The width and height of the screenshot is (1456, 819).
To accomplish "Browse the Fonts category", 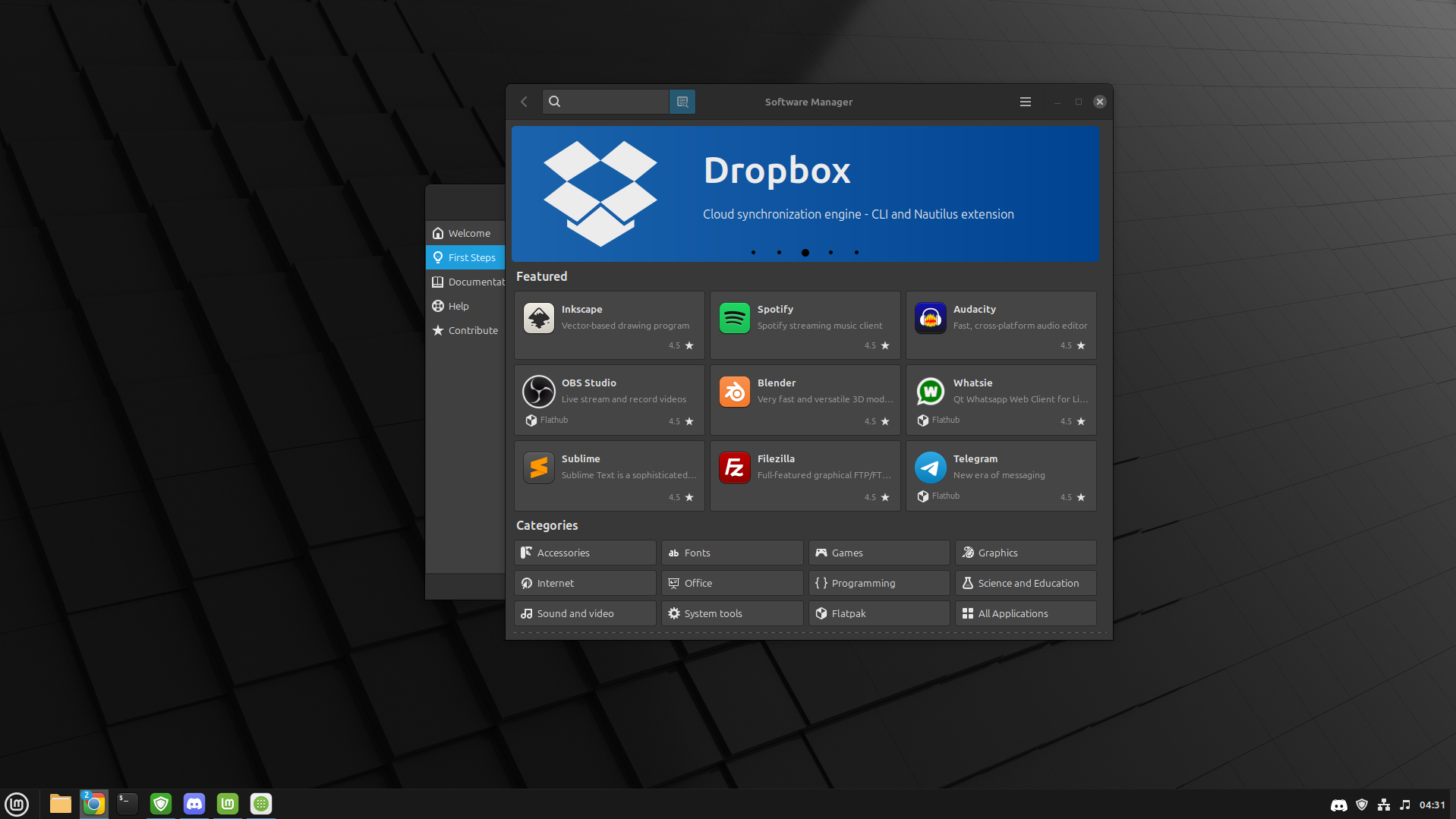I will 733,553.
